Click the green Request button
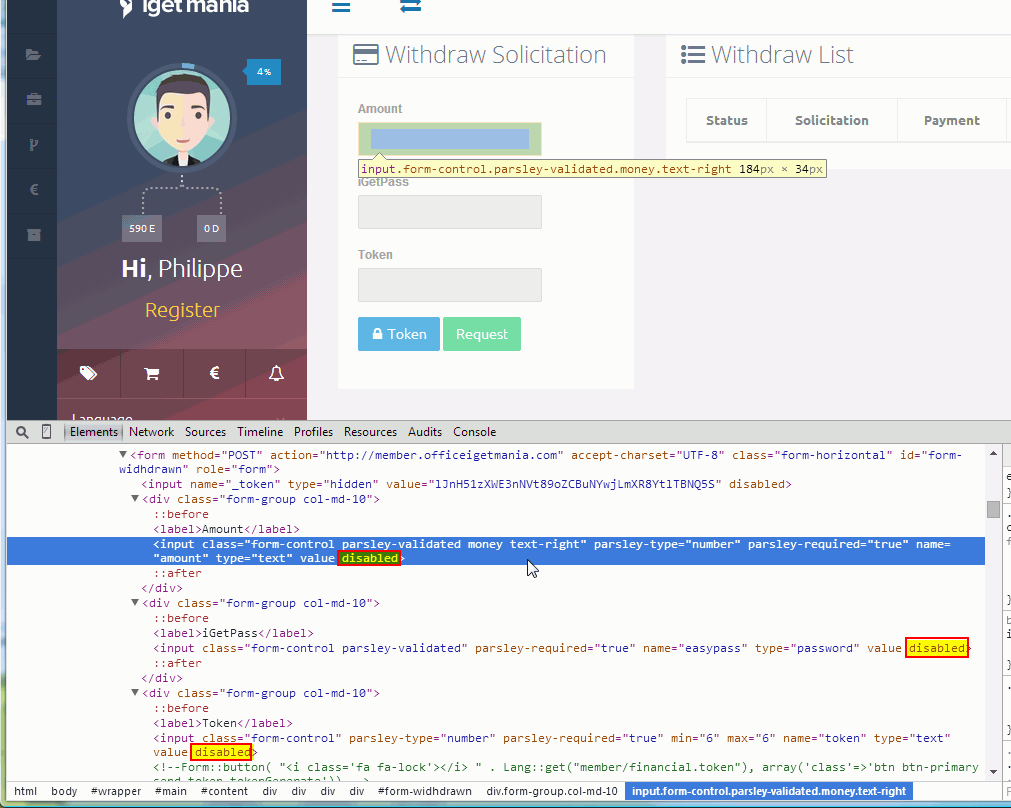 pyautogui.click(x=482, y=334)
